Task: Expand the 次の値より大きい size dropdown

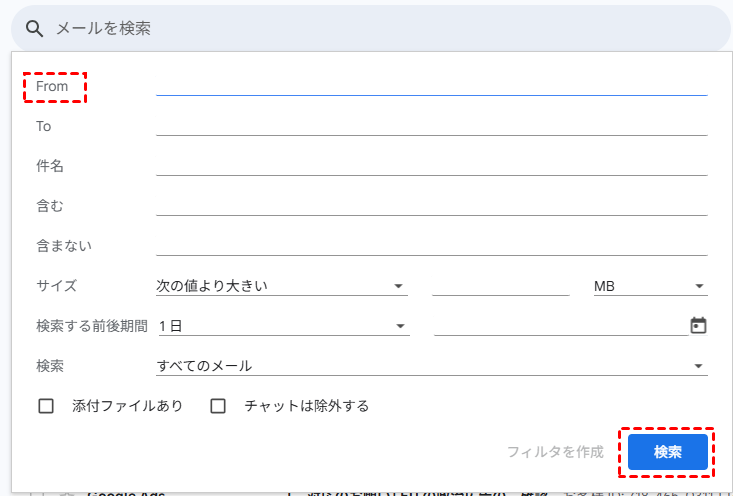Action: point(281,286)
